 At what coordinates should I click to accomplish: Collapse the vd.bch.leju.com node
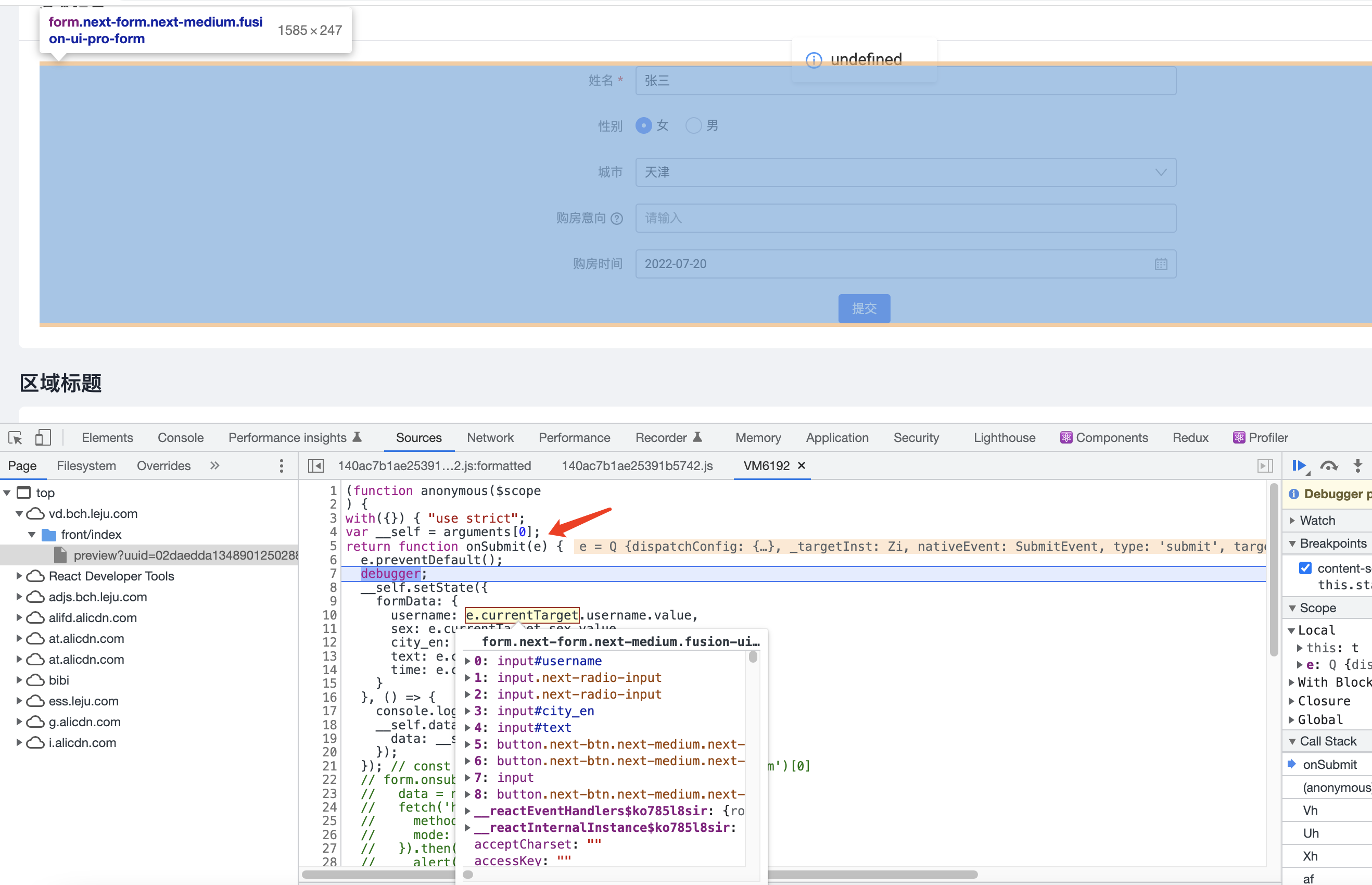(20, 514)
